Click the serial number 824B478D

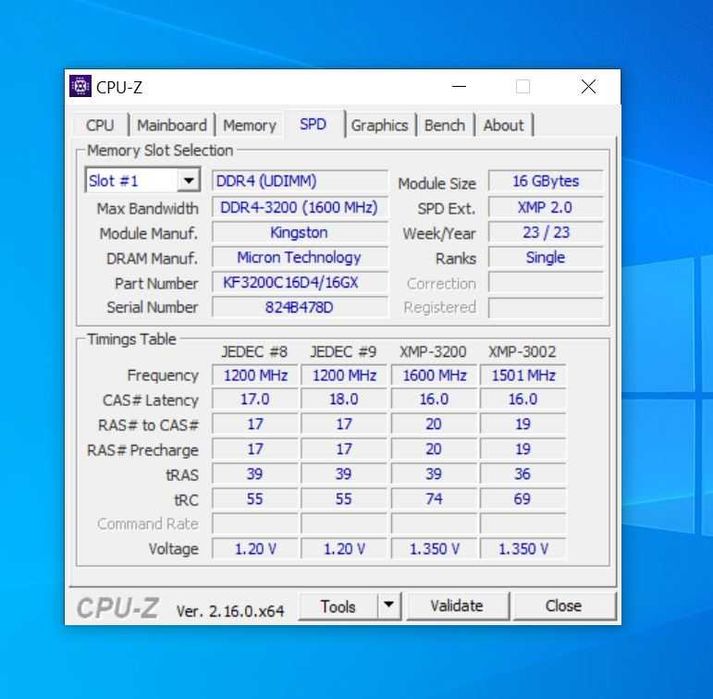click(300, 307)
